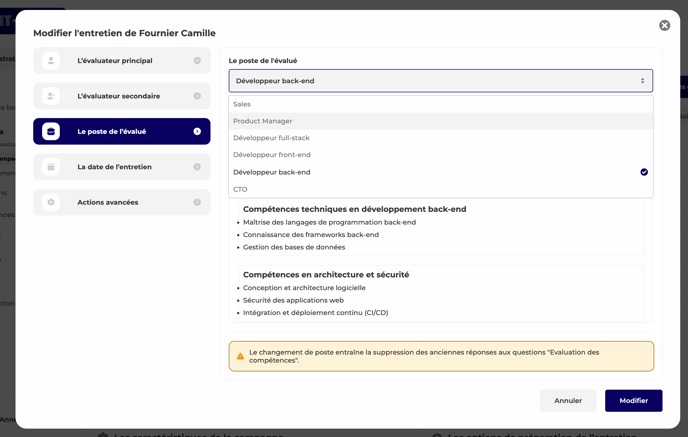688x437 pixels.
Task: Click the orange warning triangle icon
Action: coord(240,356)
